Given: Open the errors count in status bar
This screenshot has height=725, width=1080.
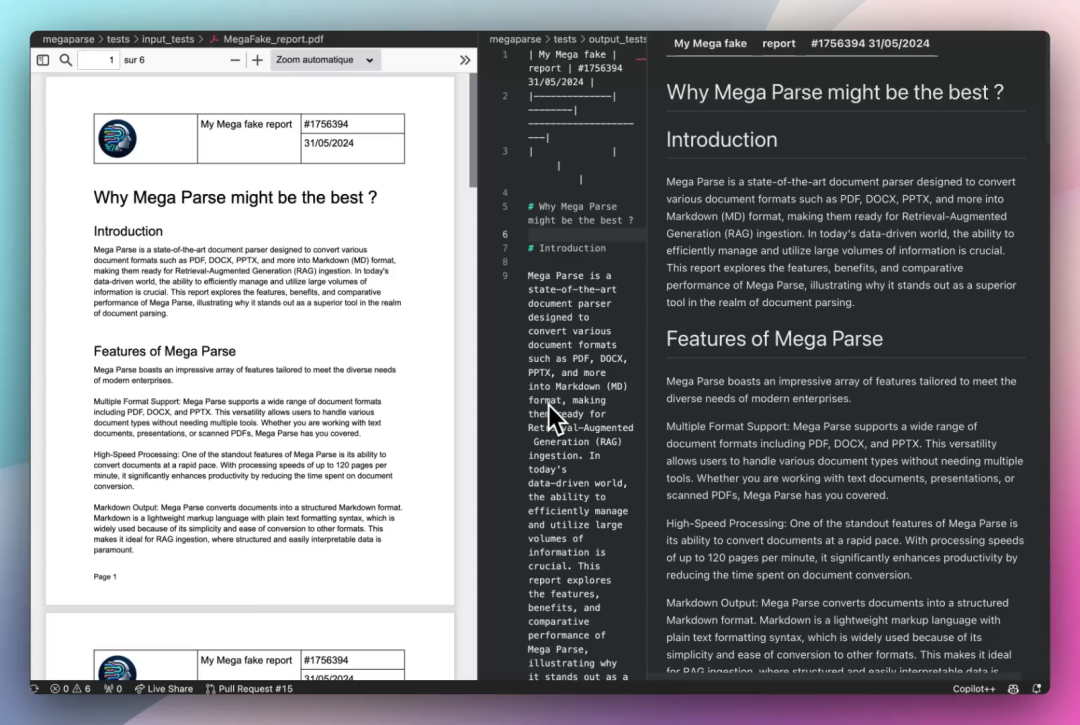Looking at the screenshot, I should (59, 689).
